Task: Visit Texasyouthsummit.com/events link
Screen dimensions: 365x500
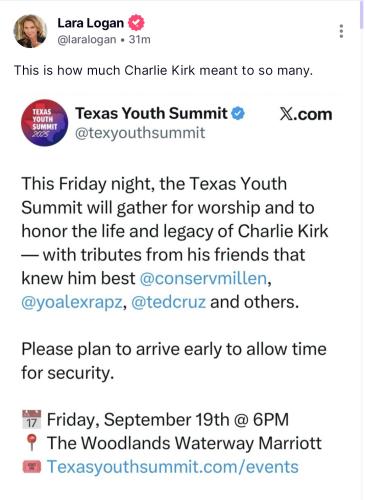Action: pyautogui.click(x=172, y=467)
